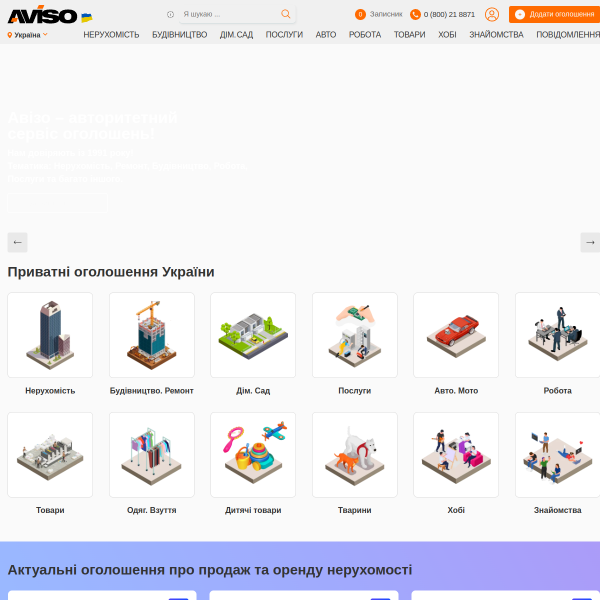Open Авто. Мото red car image
The image size is (600, 600).
[456, 335]
